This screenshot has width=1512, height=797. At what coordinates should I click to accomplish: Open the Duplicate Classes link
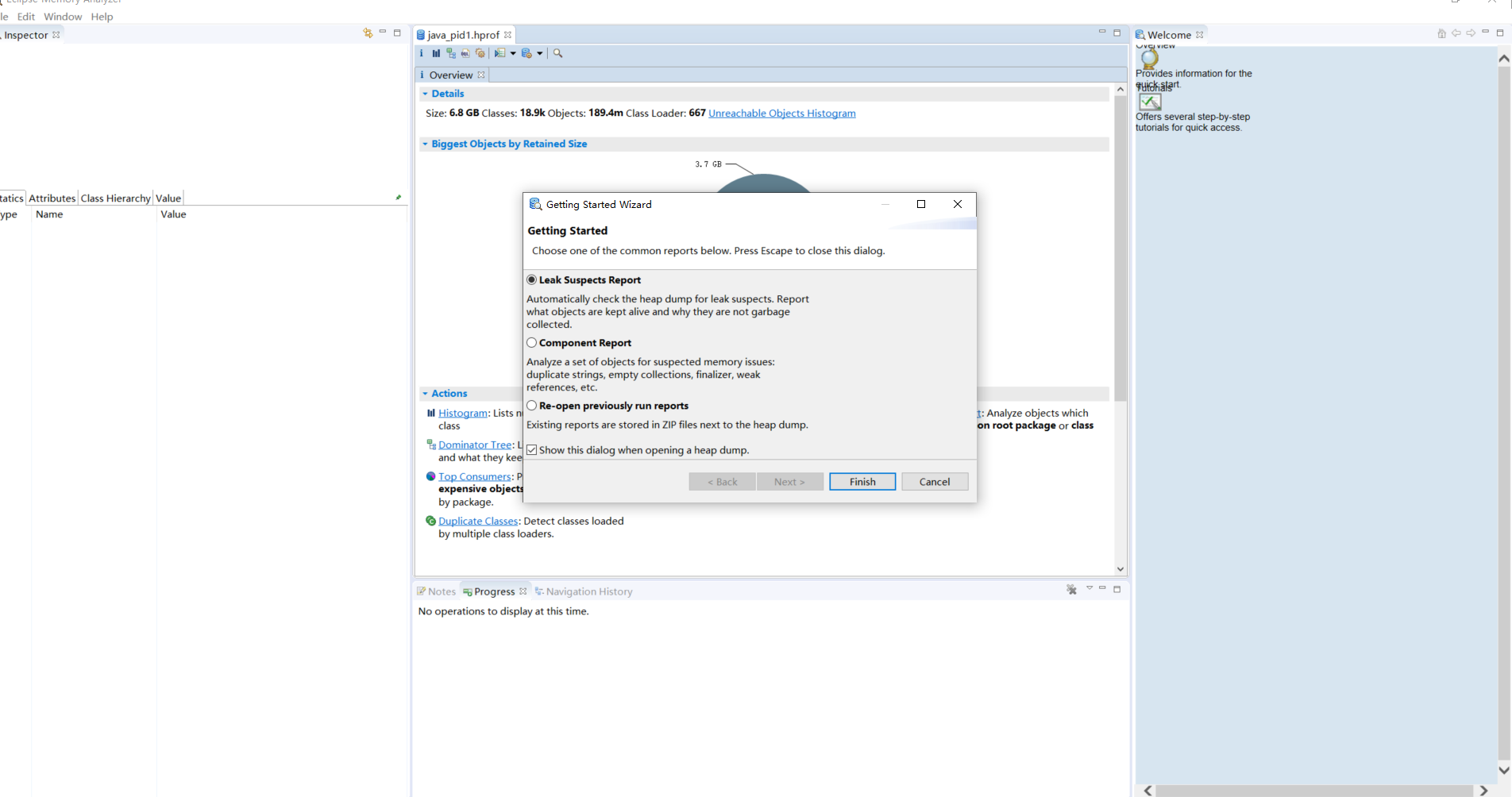(478, 521)
